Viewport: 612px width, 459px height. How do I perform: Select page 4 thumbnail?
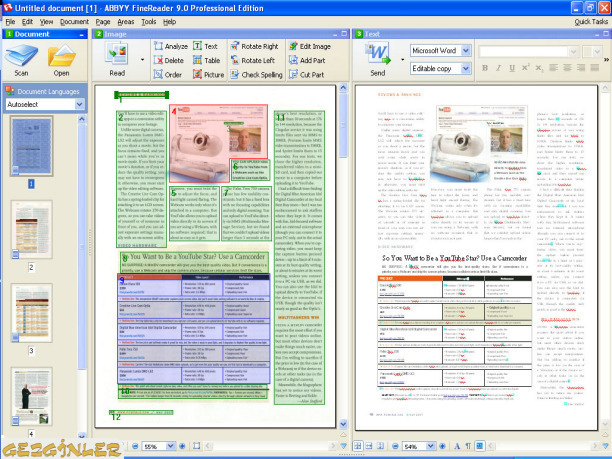point(31,396)
